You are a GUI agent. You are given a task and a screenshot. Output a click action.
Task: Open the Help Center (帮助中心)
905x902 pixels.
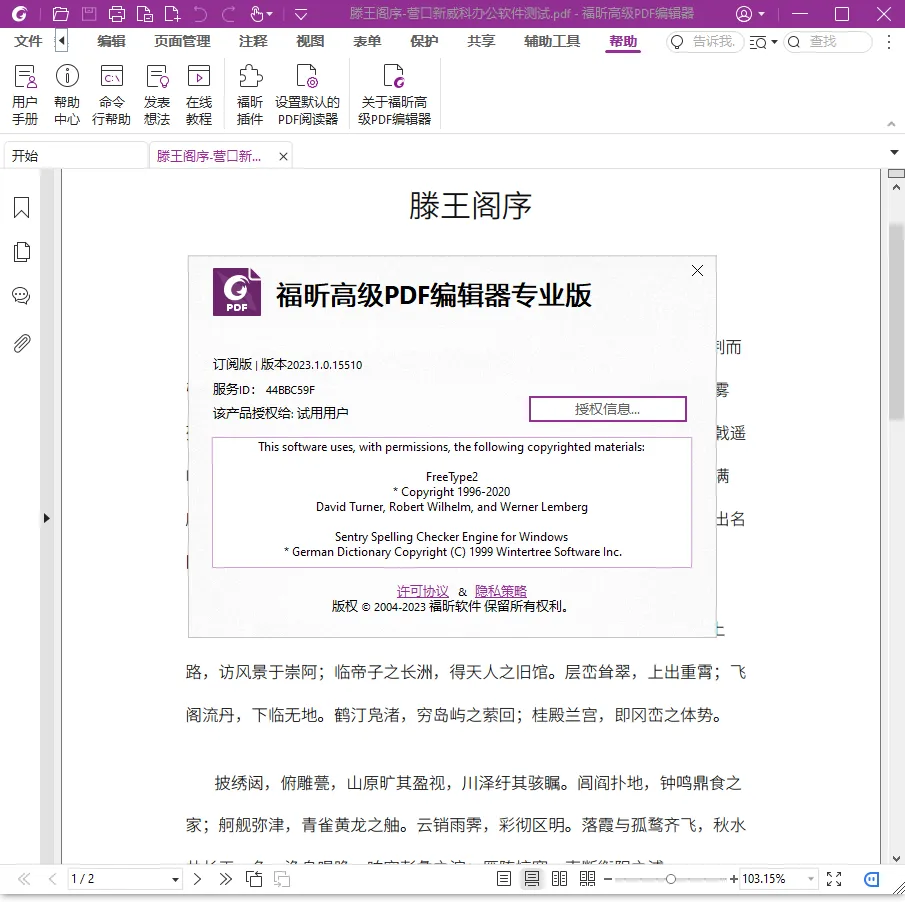point(67,95)
